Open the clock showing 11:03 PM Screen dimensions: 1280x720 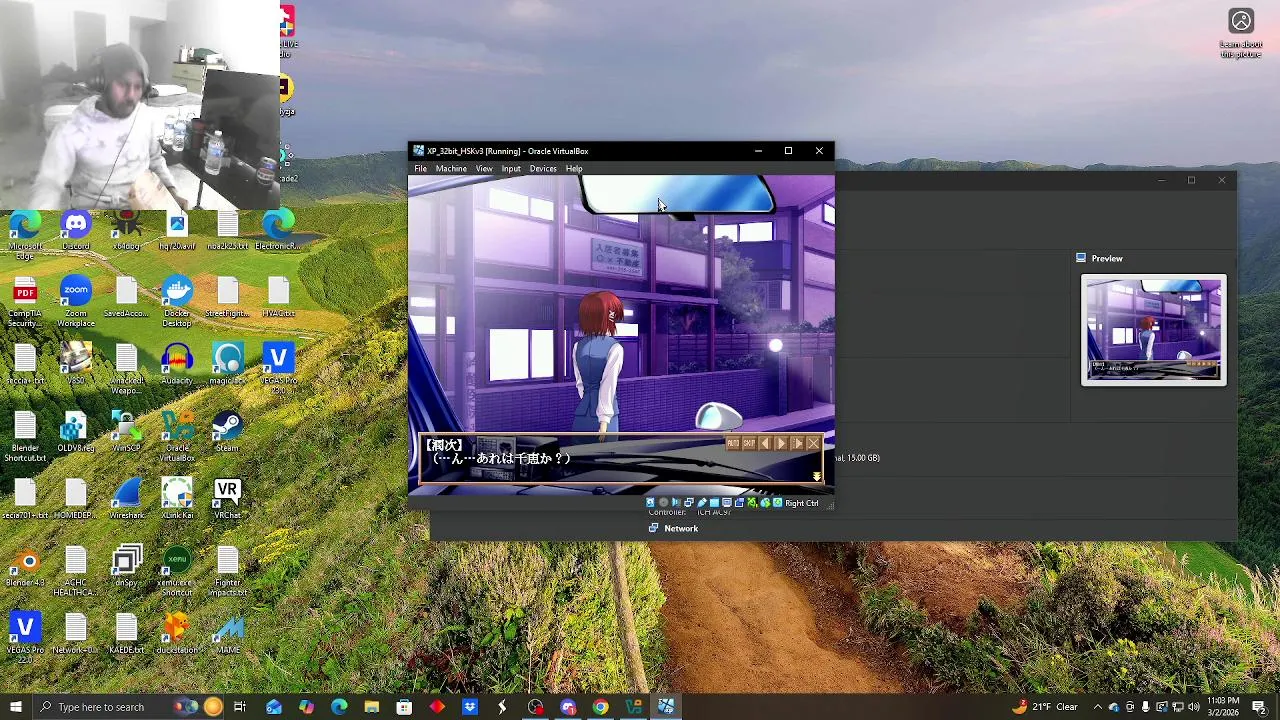pos(1223,707)
